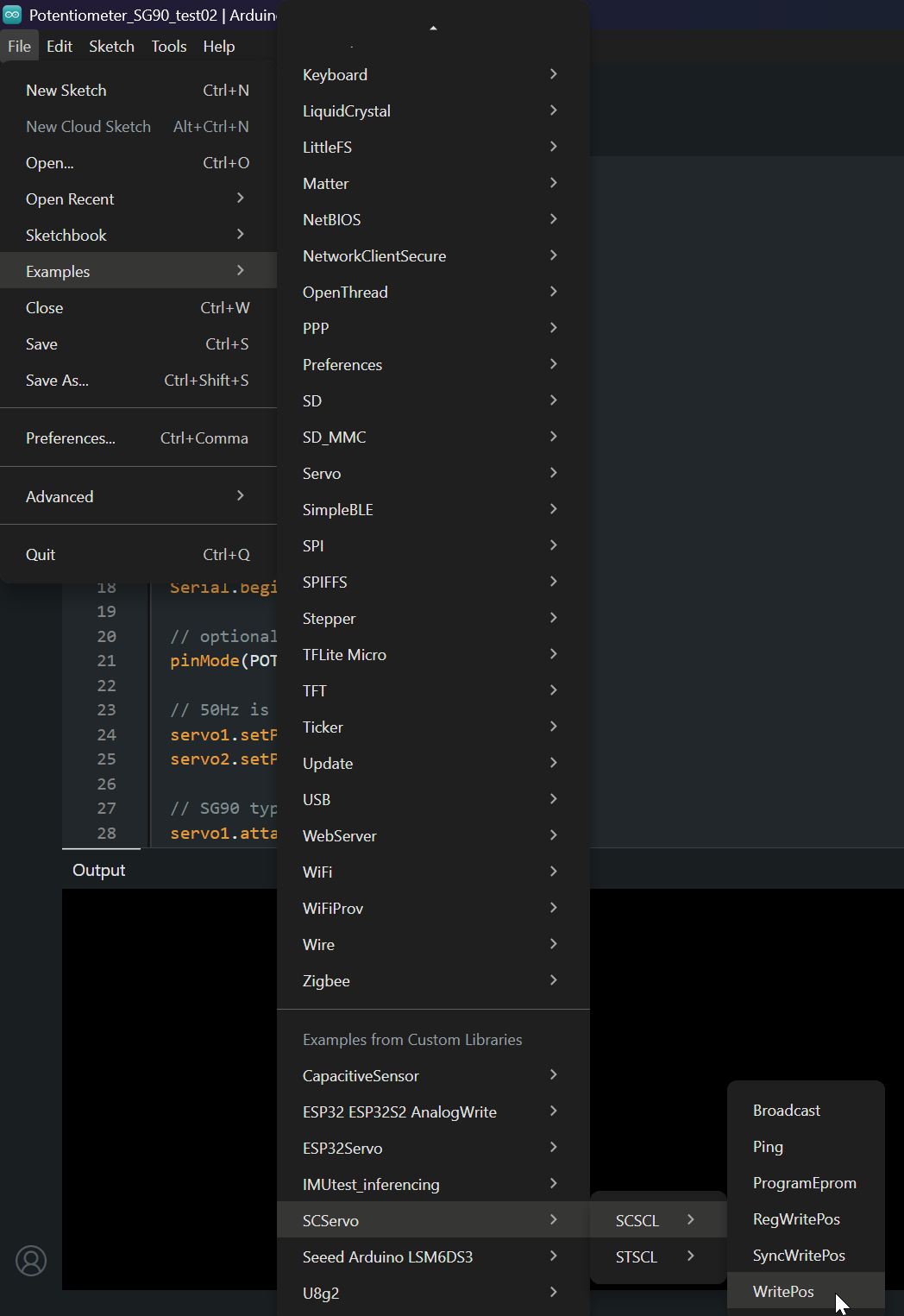
Task: Expand the STSCL servo submenu
Action: [637, 1256]
